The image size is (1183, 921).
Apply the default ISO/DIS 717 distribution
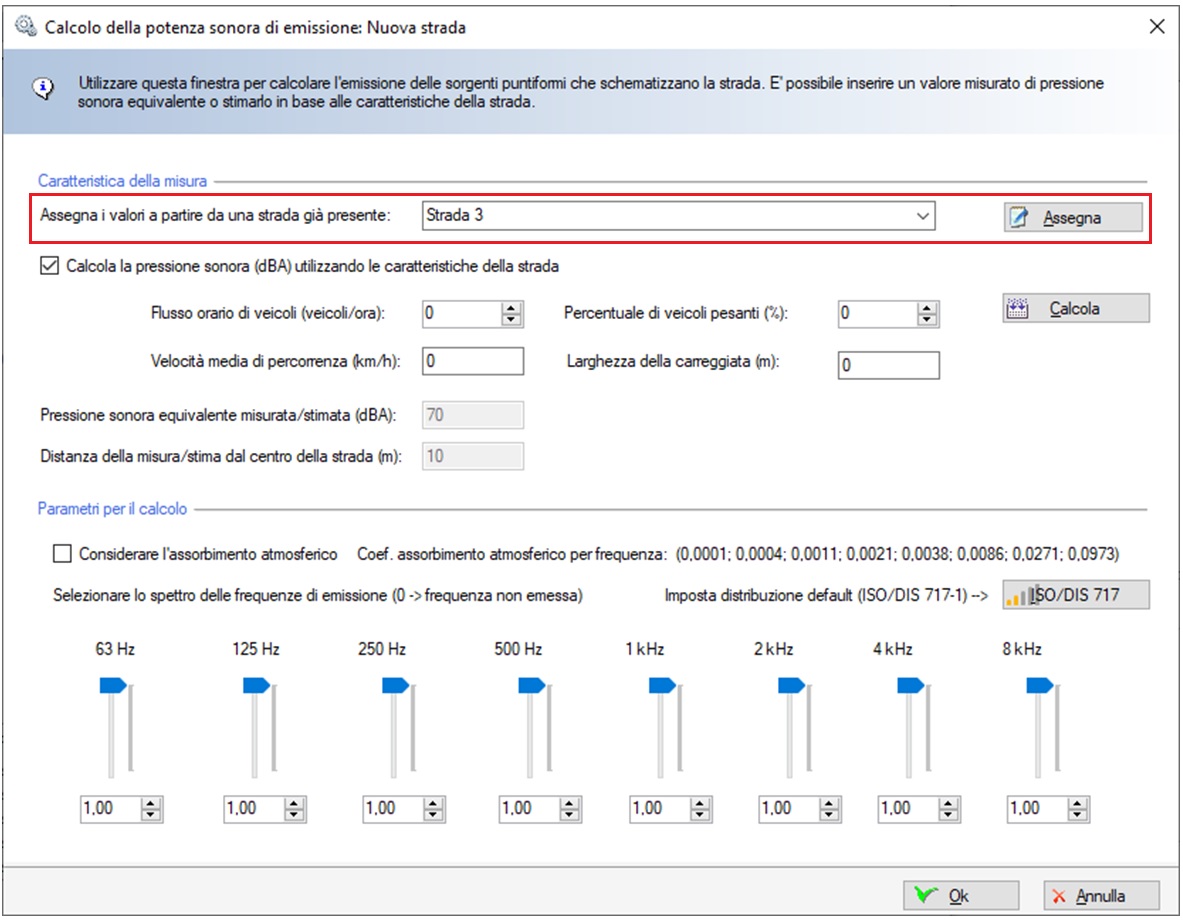pos(1076,594)
